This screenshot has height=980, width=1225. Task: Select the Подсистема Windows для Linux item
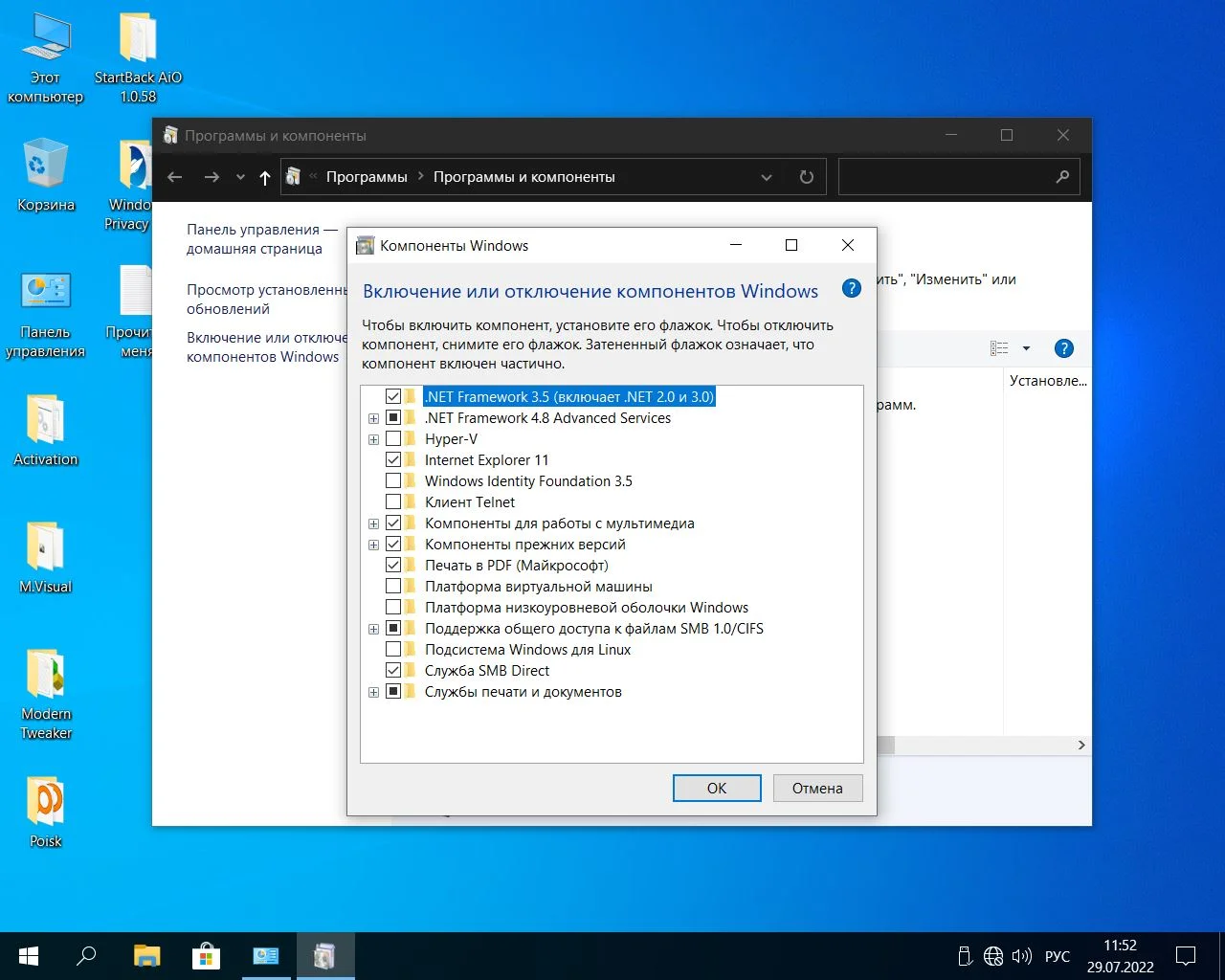coord(527,650)
